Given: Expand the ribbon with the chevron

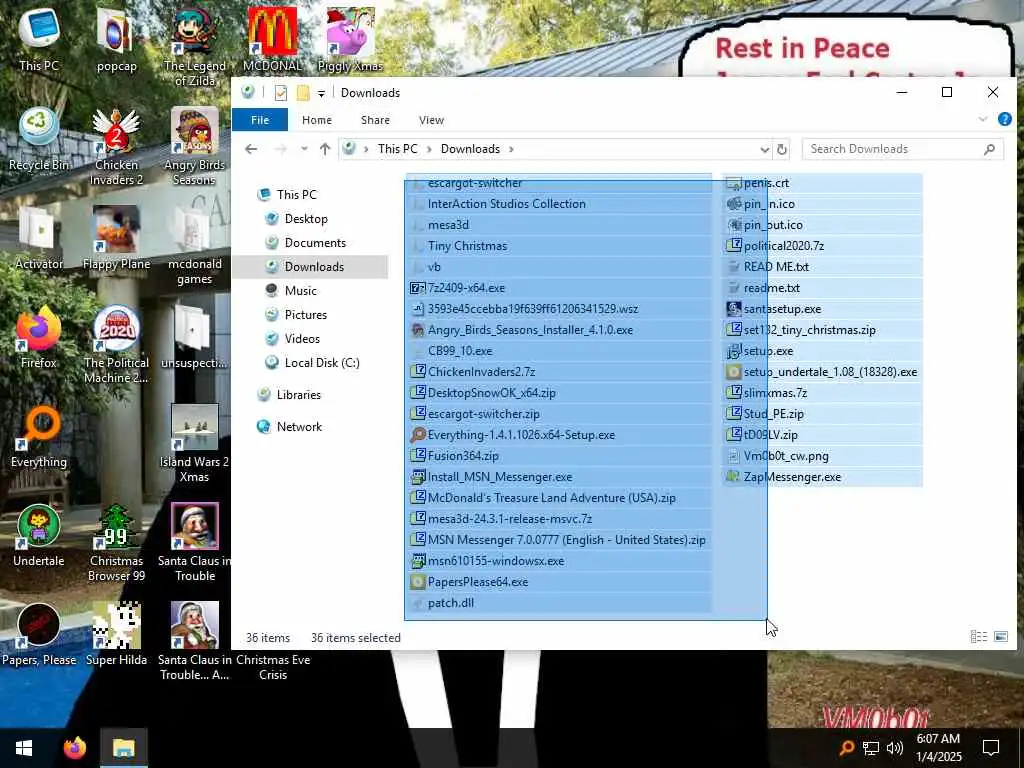Looking at the screenshot, I should (x=983, y=120).
